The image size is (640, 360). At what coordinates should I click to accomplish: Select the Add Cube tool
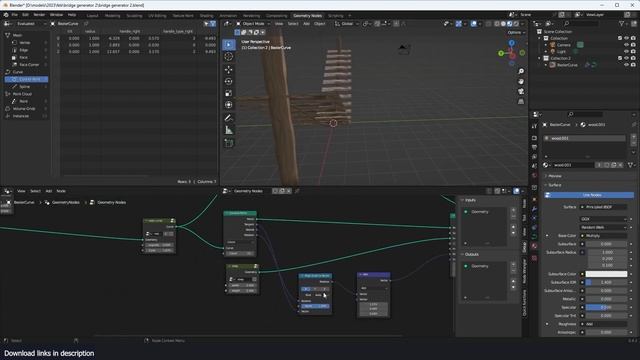[229, 143]
